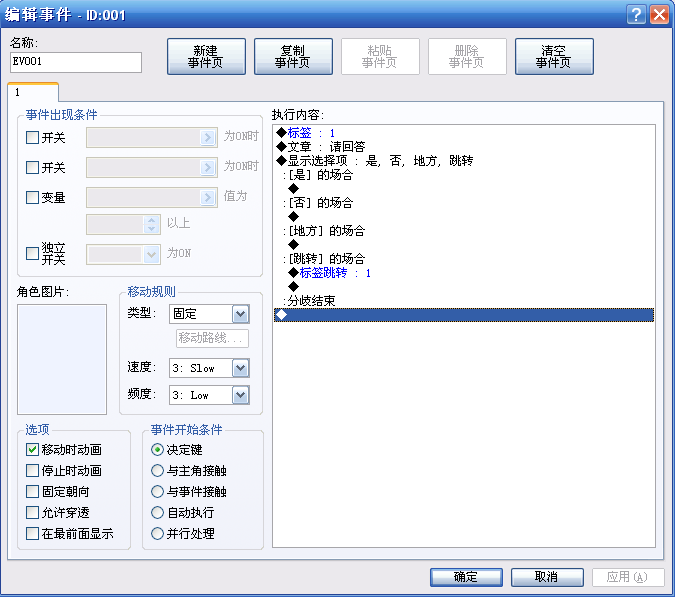Uncheck the 移动时动画 option

coord(32,450)
